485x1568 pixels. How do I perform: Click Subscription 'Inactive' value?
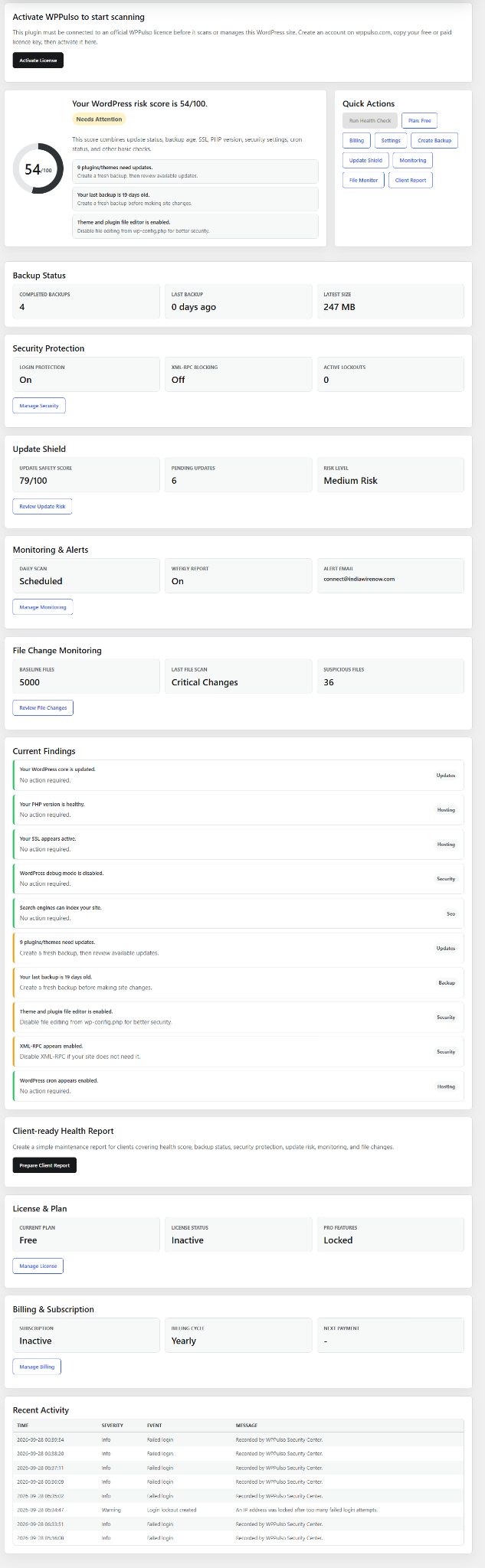pos(35,1341)
